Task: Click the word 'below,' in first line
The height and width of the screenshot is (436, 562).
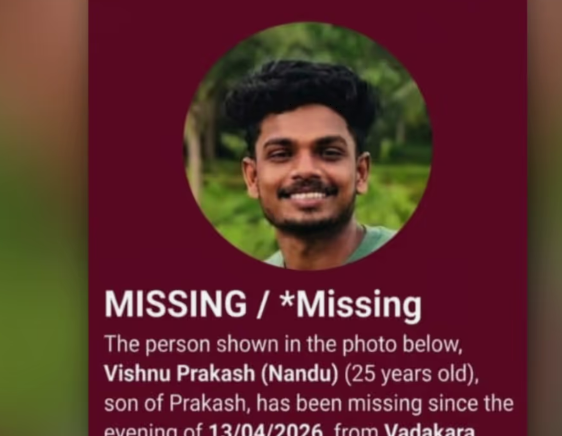Action: pyautogui.click(x=432, y=344)
